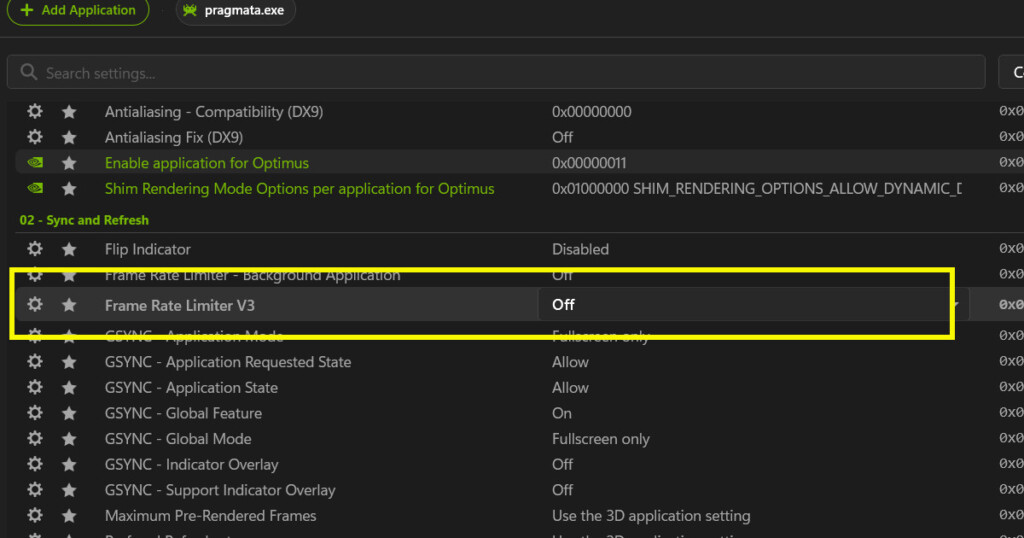
Task: Click the Off value of Antialiasing Fix (DX9)
Action: (x=562, y=137)
